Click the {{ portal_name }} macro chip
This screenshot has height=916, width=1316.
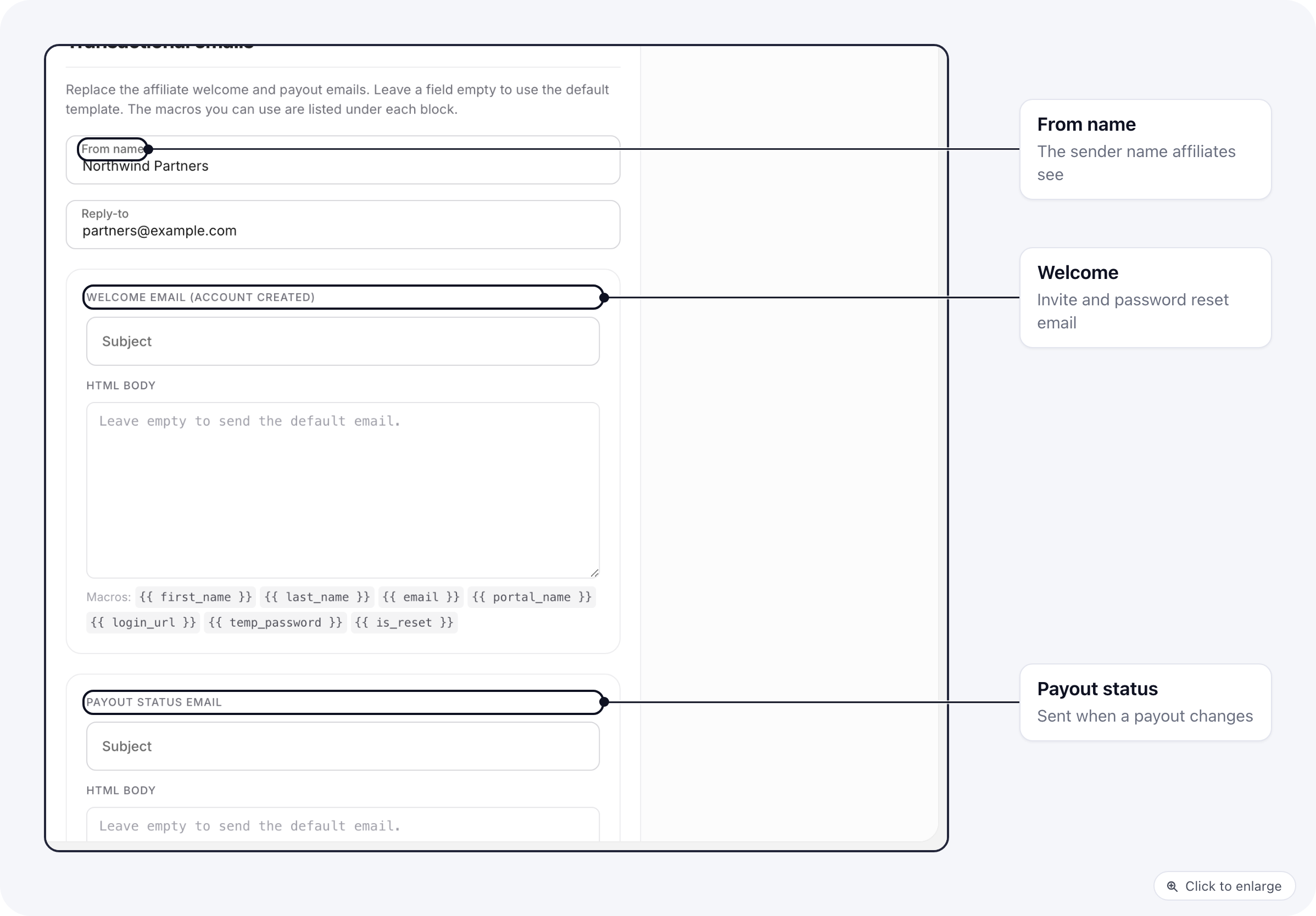(531, 597)
